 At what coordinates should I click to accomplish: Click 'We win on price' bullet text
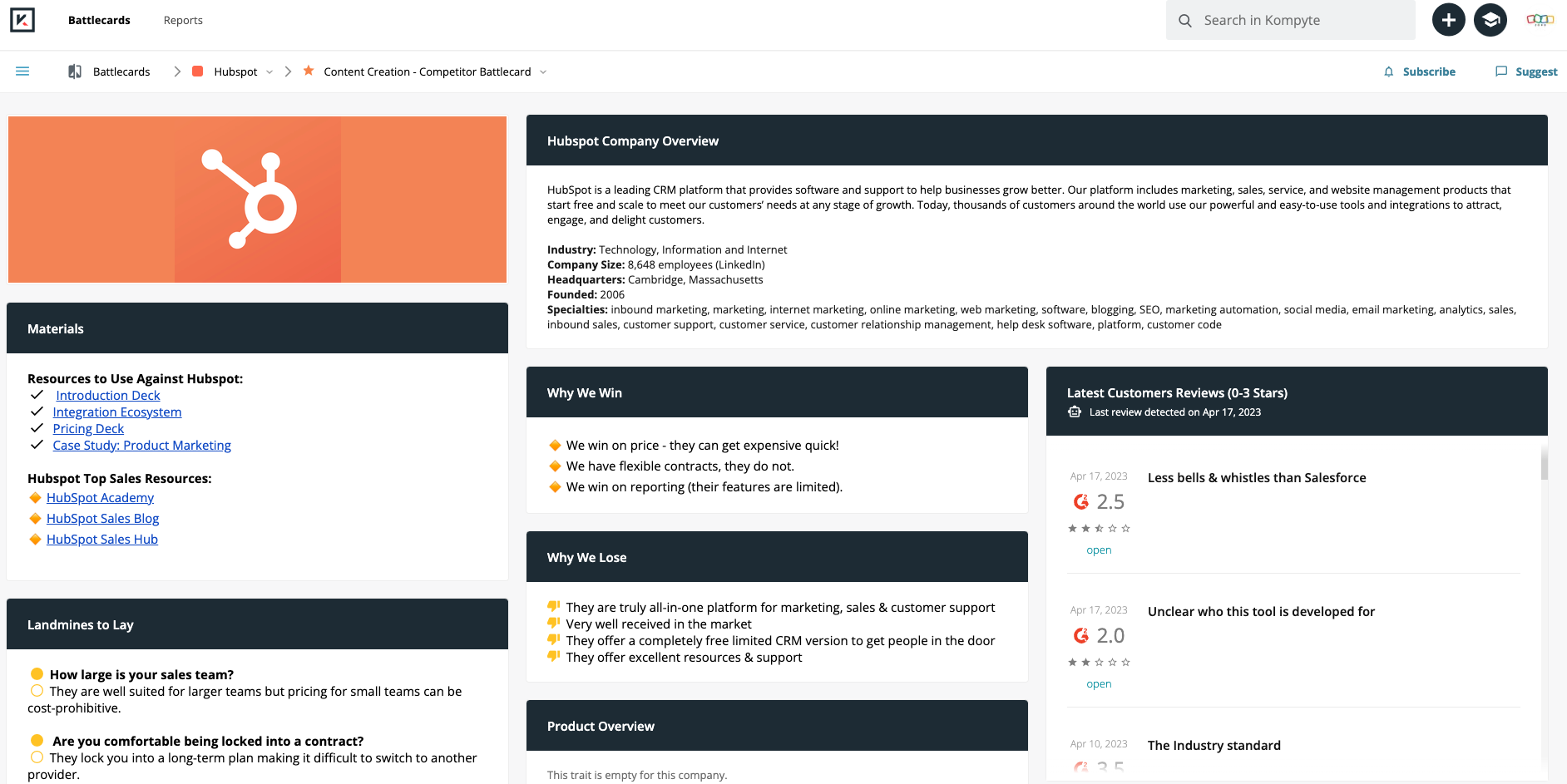[x=703, y=446]
